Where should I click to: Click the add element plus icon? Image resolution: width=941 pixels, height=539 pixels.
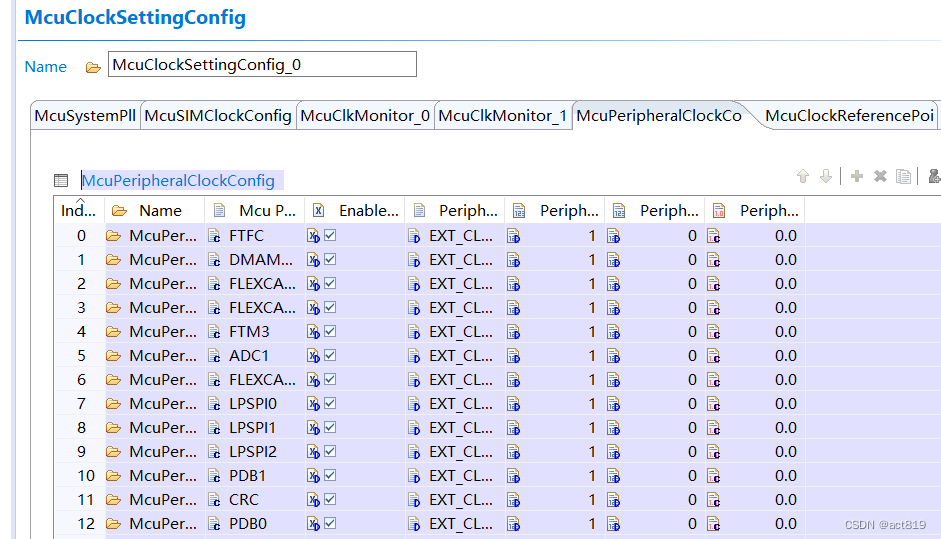point(857,177)
